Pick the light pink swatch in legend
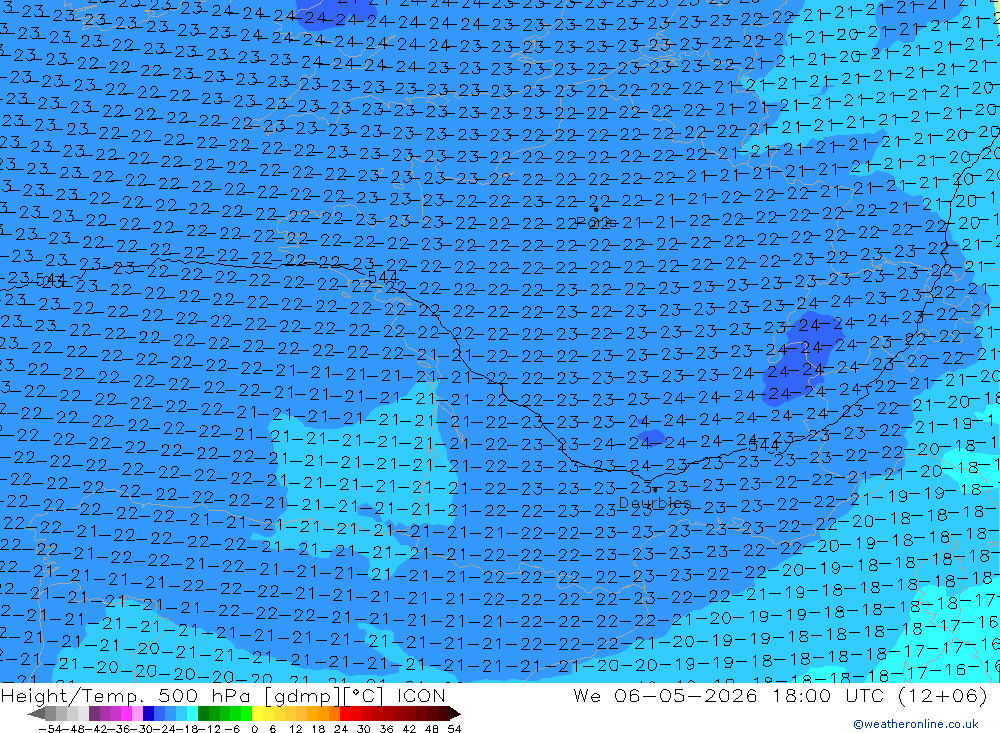 (x=137, y=713)
